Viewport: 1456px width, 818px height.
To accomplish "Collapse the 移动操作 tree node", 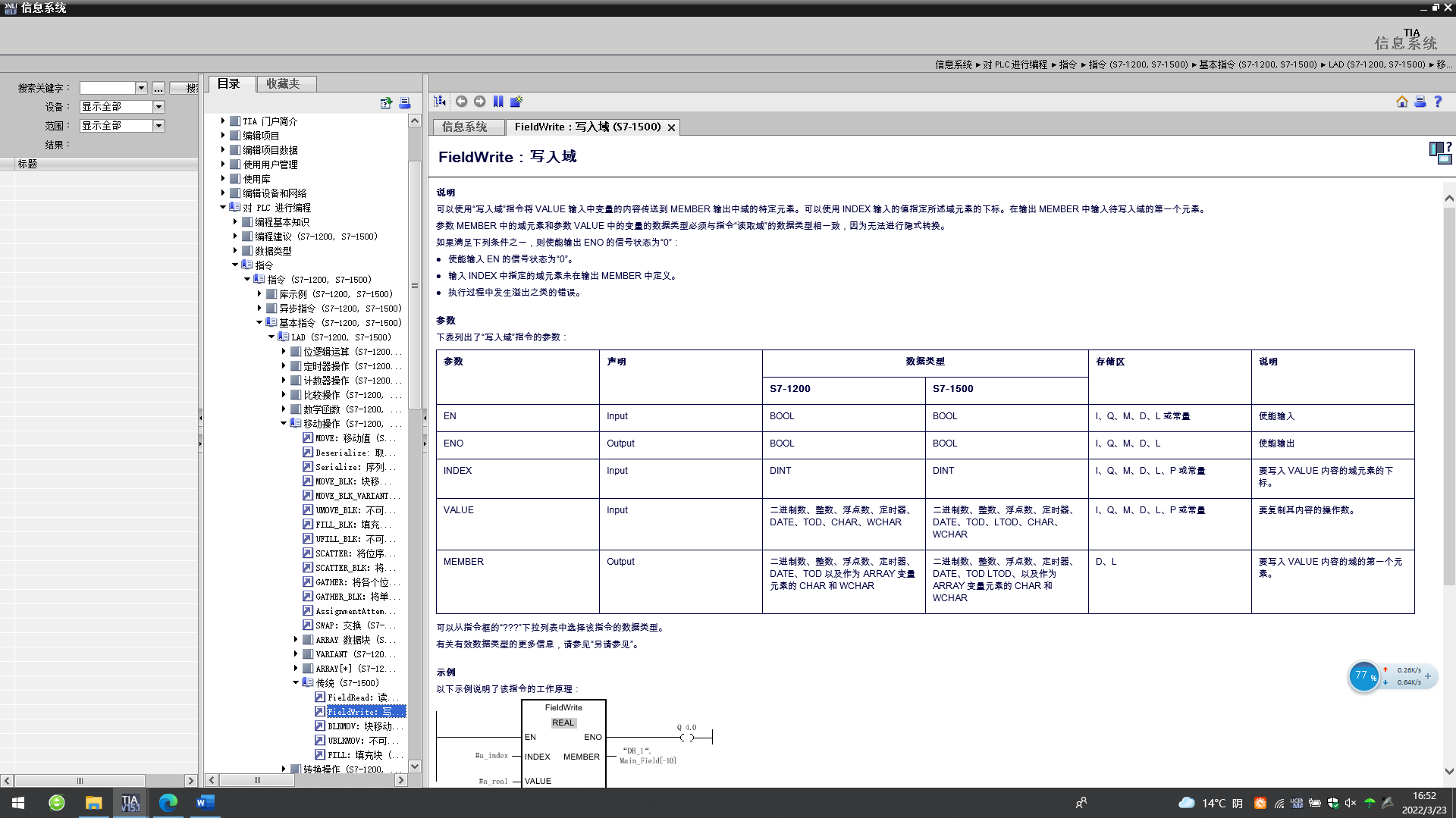I will (x=284, y=424).
